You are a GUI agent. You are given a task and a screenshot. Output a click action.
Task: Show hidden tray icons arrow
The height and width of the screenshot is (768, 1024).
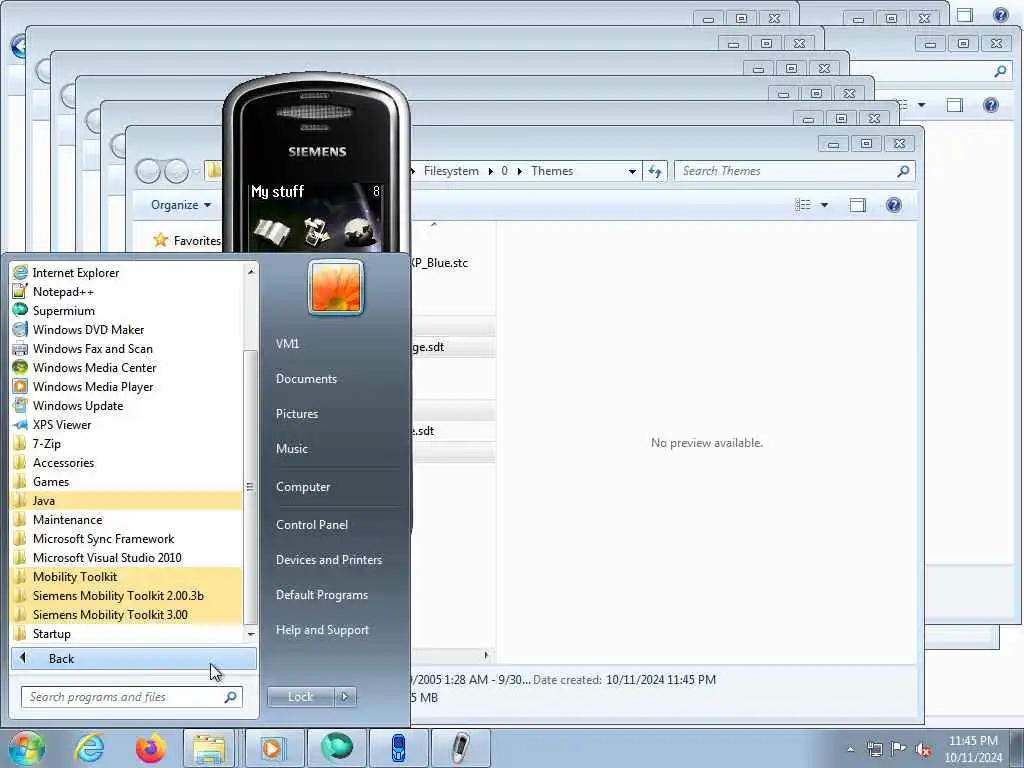point(850,750)
